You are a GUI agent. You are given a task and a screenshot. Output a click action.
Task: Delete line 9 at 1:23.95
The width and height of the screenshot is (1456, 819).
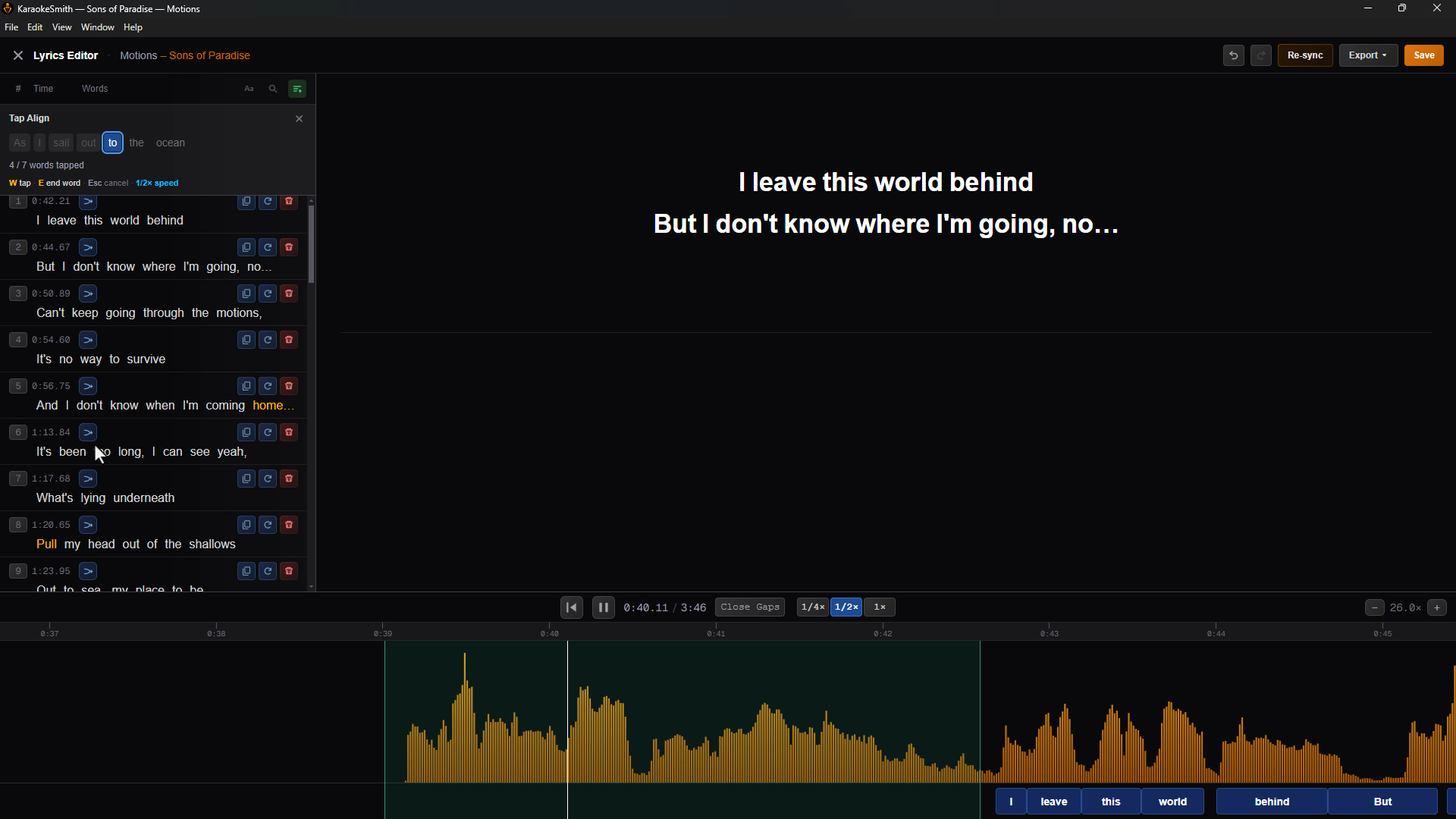pyautogui.click(x=289, y=571)
